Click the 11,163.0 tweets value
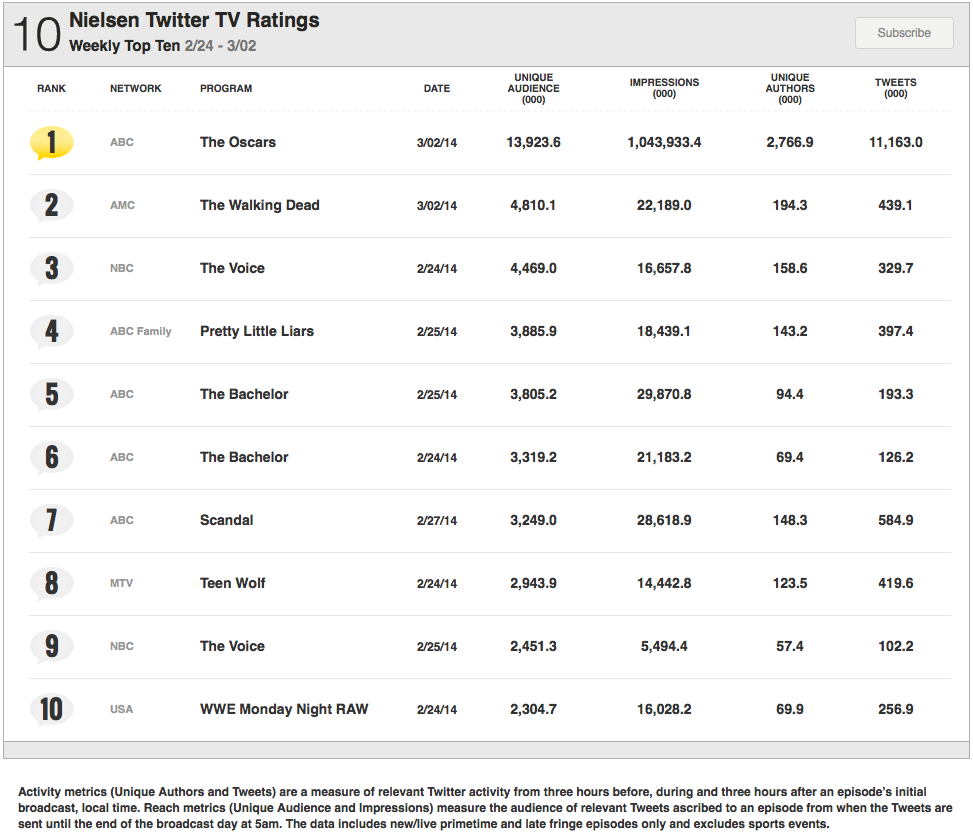The height and width of the screenshot is (840, 973). tap(895, 142)
